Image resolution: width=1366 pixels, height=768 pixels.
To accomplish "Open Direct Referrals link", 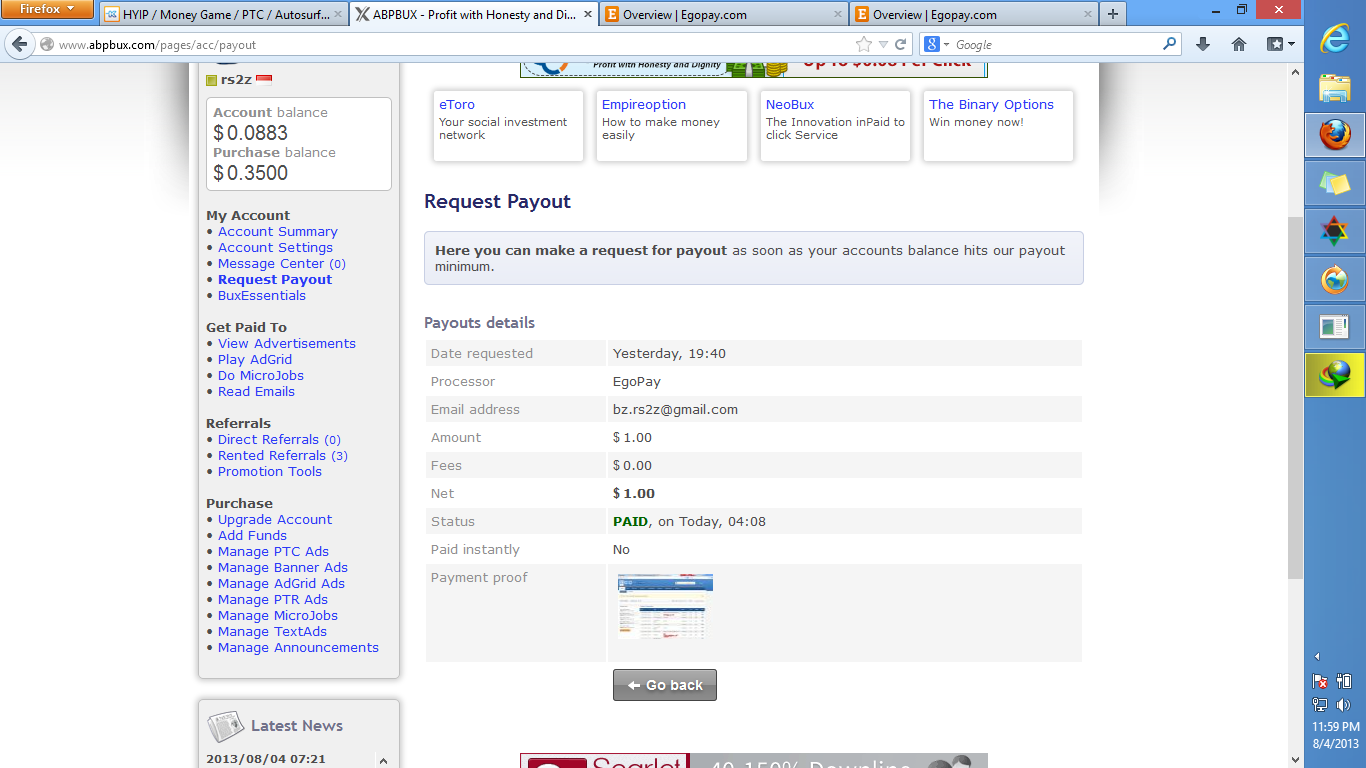I will click(279, 439).
